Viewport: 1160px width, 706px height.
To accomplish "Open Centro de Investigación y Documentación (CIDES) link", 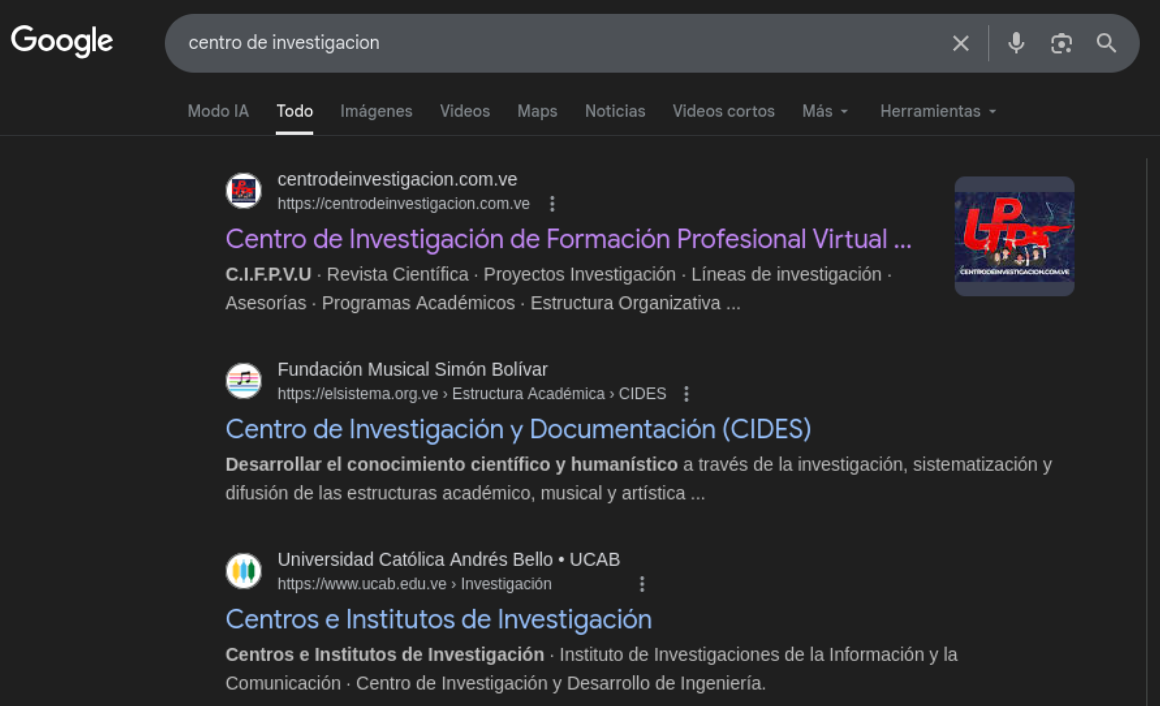I will [518, 429].
